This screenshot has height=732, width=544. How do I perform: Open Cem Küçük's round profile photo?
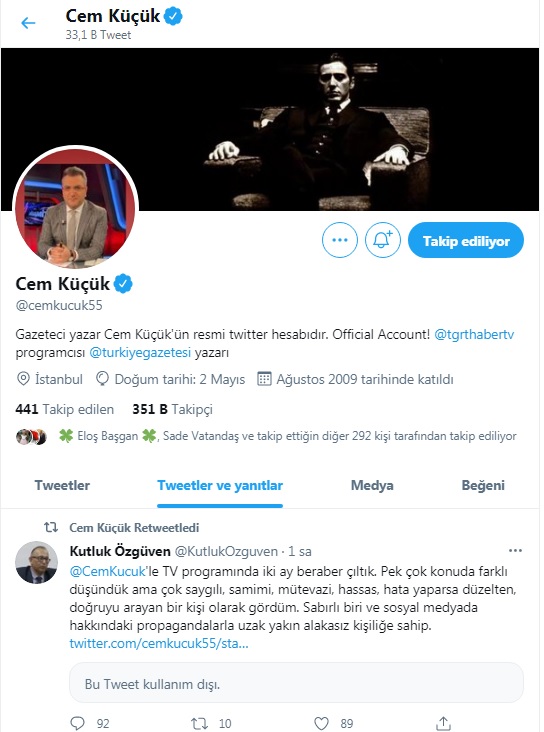pyautogui.click(x=75, y=207)
